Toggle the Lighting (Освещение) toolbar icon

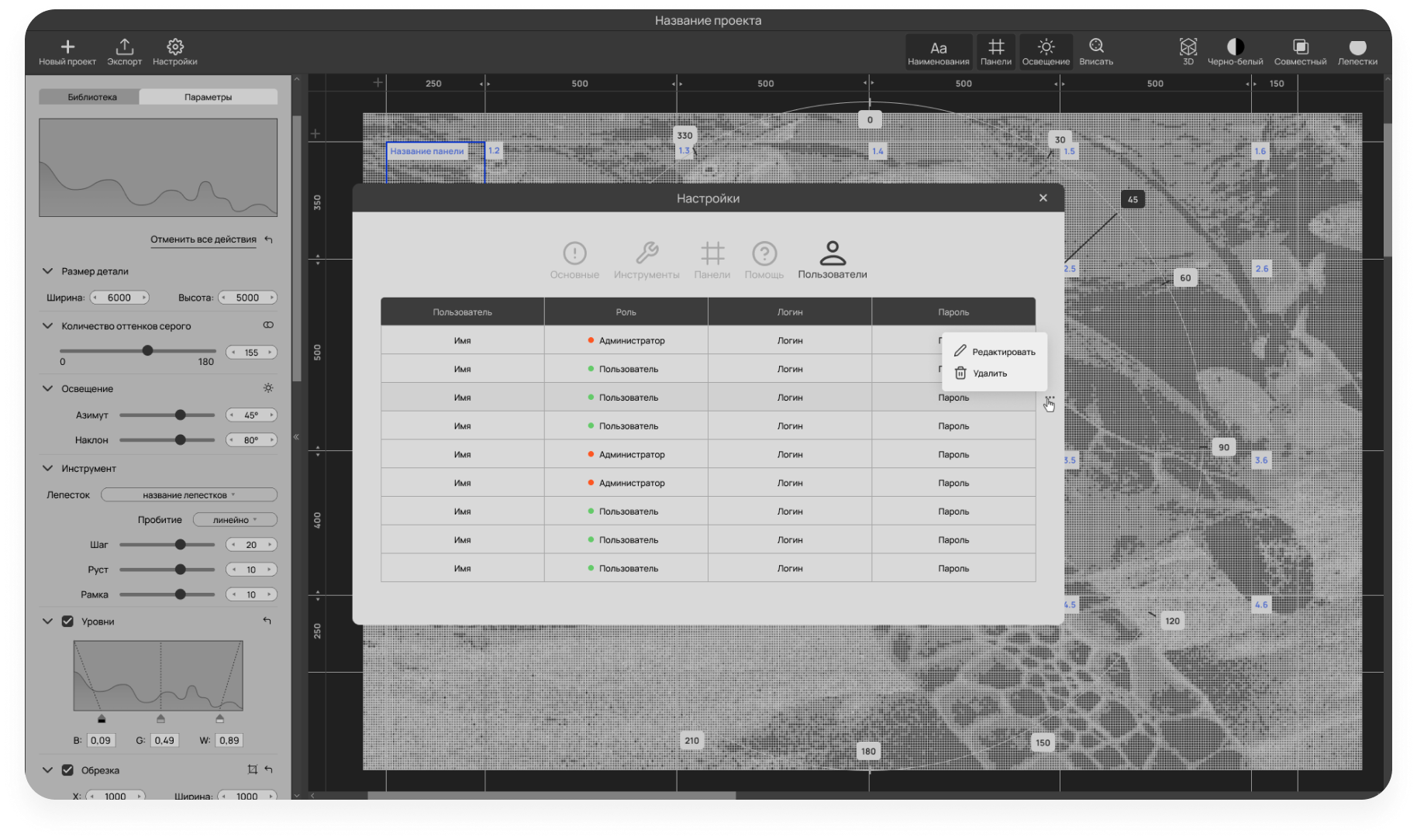point(1046,47)
